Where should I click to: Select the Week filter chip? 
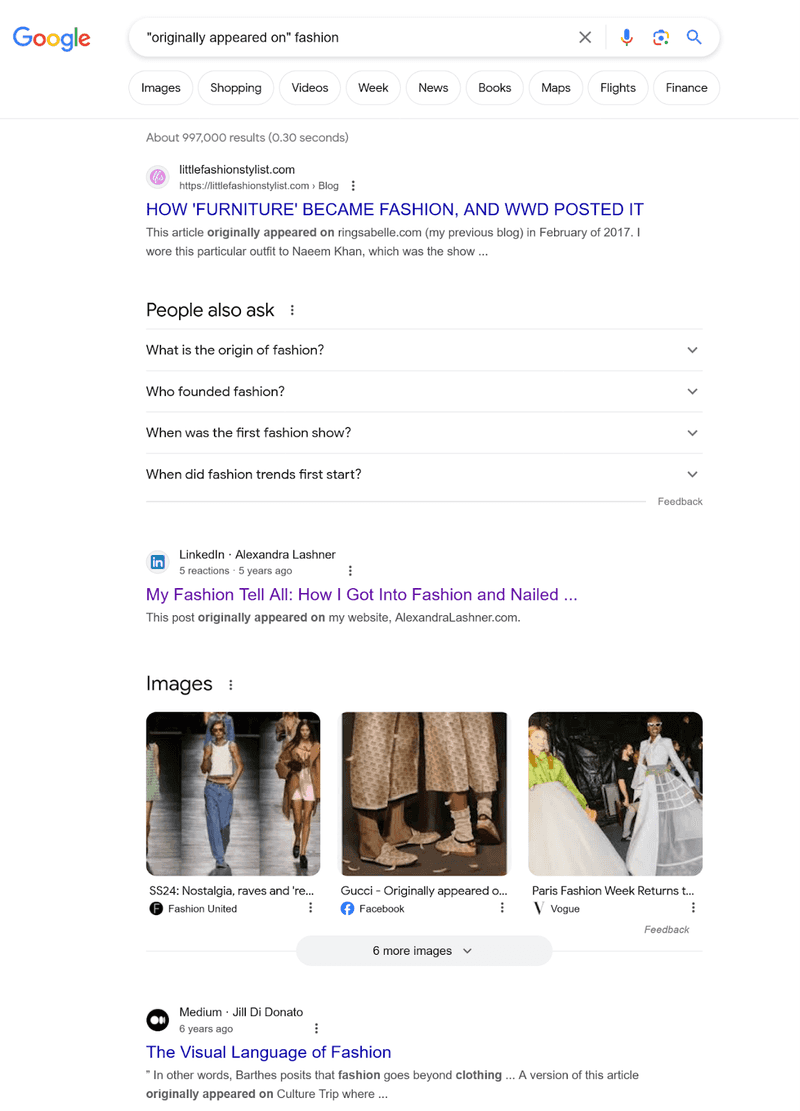(x=373, y=88)
